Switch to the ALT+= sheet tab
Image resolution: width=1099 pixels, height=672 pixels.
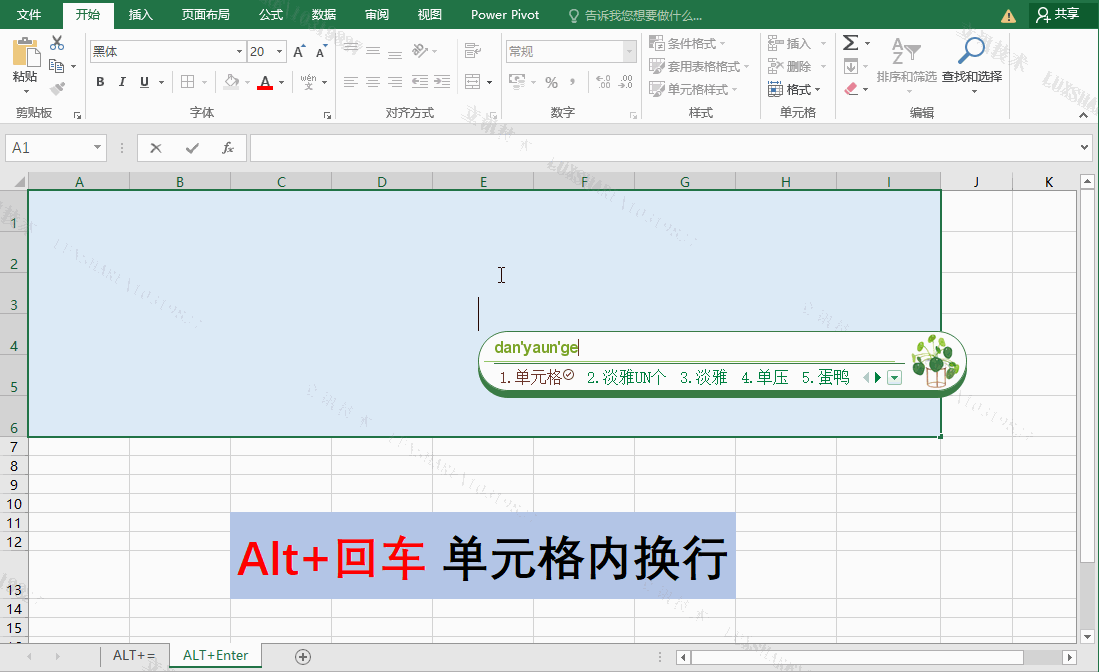(133, 655)
